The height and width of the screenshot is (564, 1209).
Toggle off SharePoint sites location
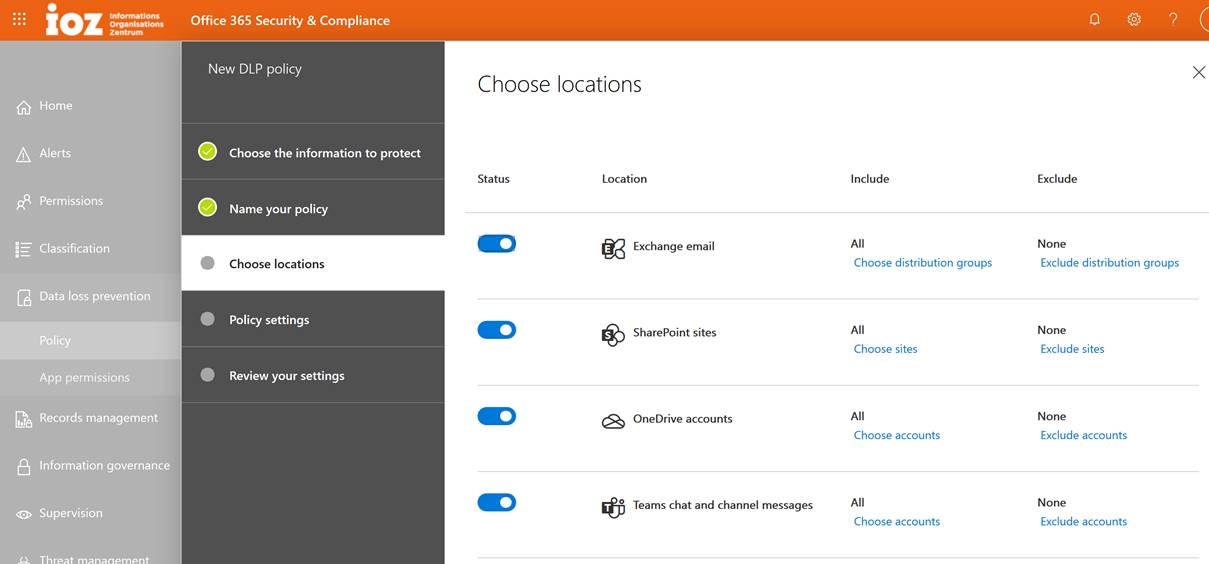click(497, 329)
